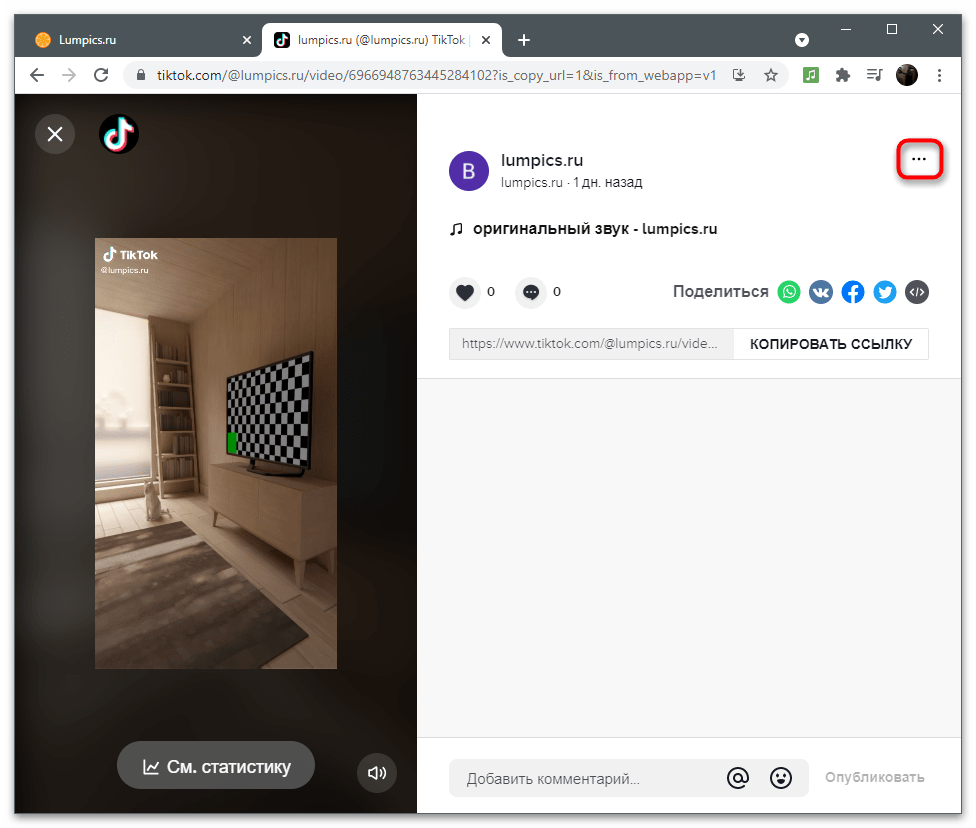Viewport: 976px width, 828px height.
Task: Open the emoji picker
Action: point(781,778)
